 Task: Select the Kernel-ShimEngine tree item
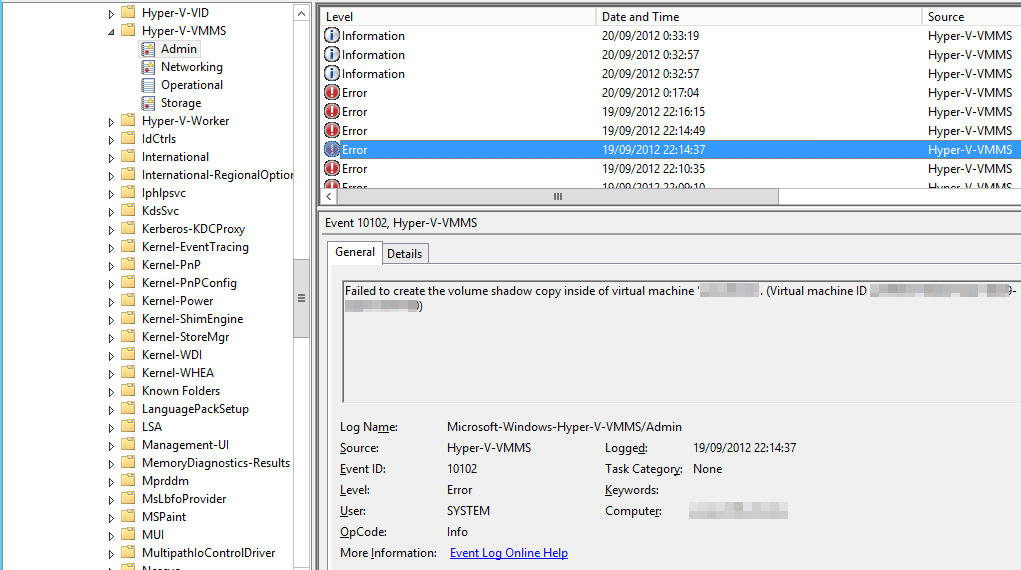193,319
